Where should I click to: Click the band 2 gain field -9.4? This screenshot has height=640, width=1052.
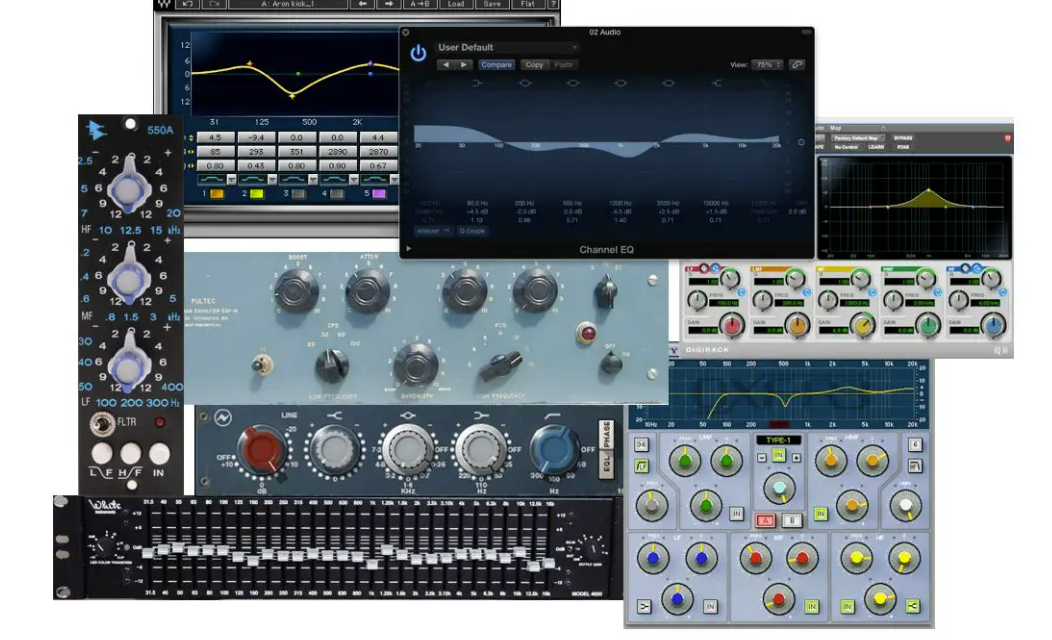click(256, 138)
